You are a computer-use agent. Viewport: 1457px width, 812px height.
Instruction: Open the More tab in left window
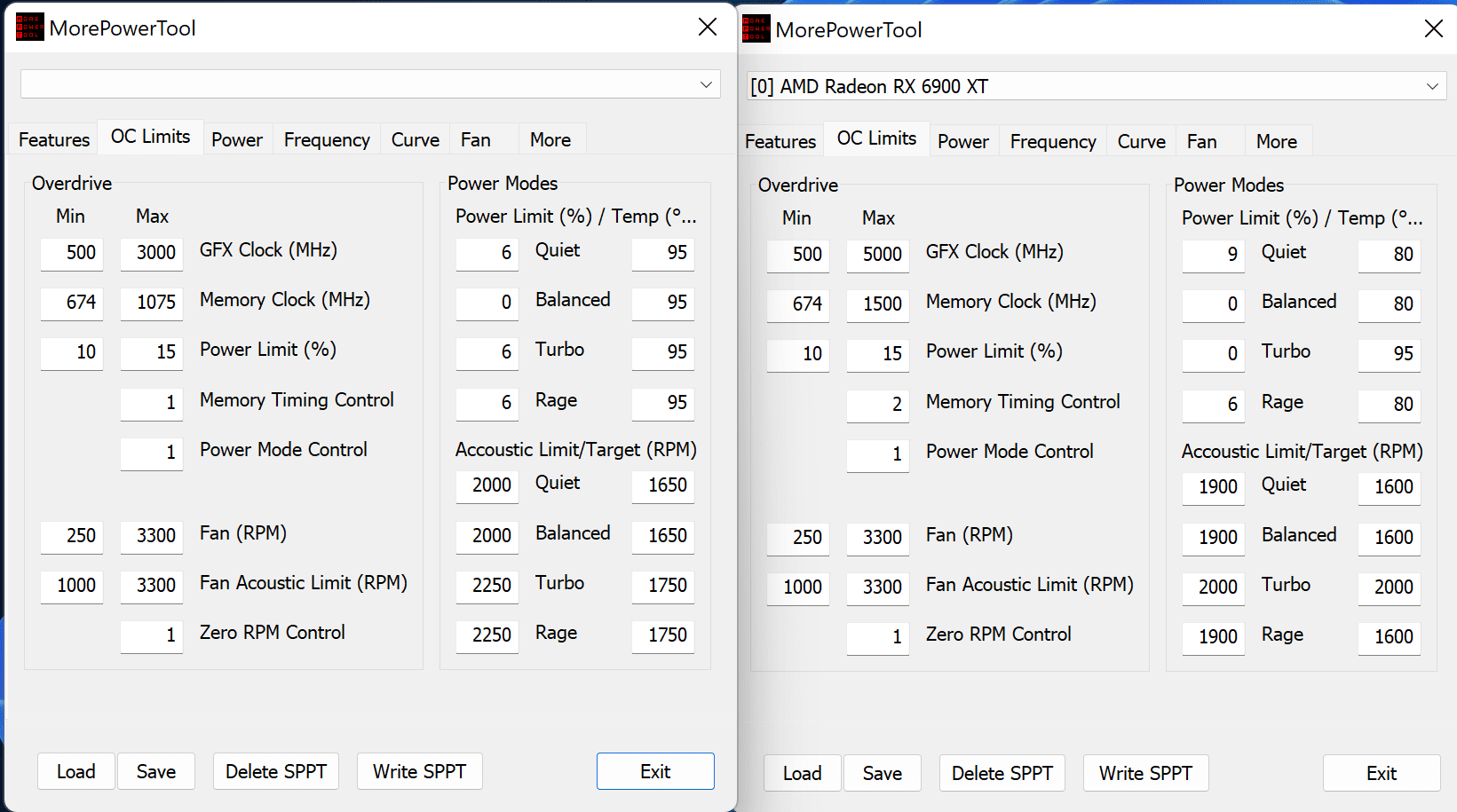550,139
